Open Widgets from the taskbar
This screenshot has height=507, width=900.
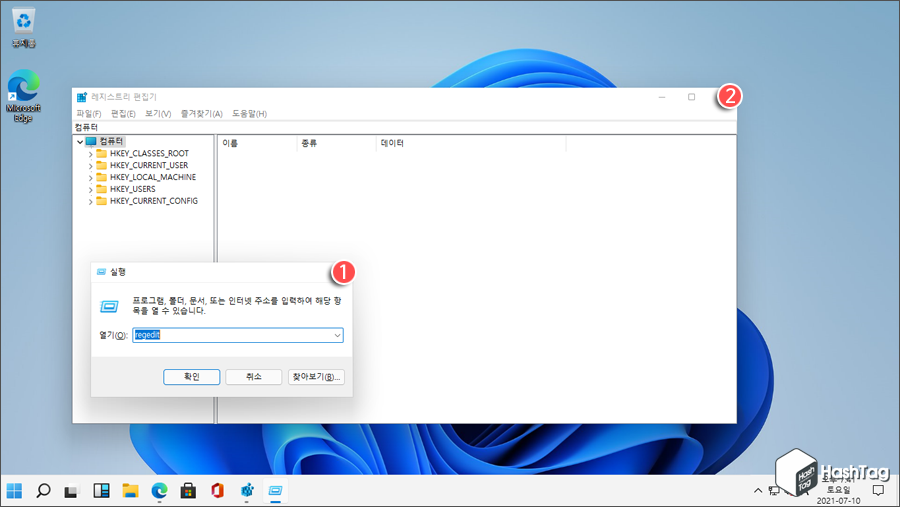tap(102, 491)
